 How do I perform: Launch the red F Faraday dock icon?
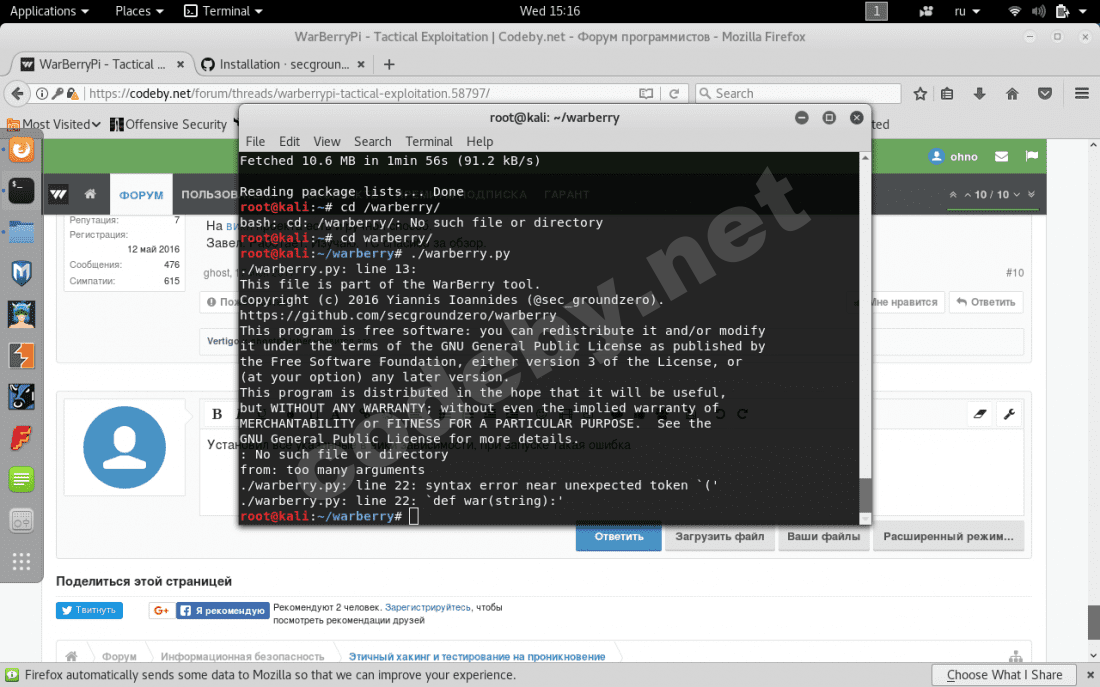click(x=21, y=439)
